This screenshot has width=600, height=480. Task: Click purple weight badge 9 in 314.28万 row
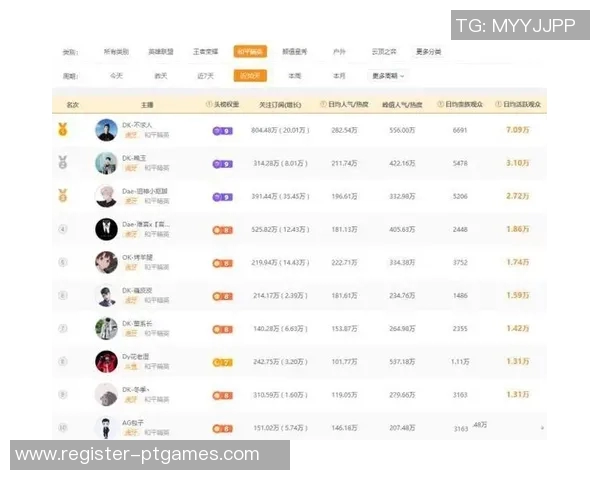[x=223, y=164]
